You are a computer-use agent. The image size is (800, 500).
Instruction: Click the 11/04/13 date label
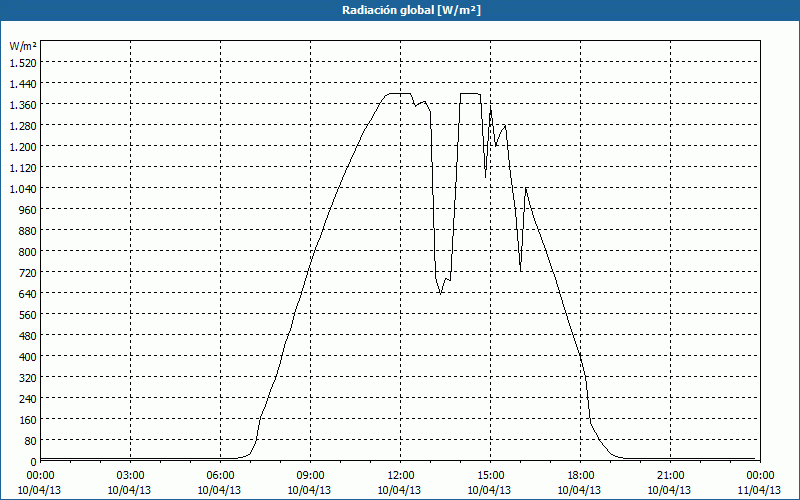(759, 490)
